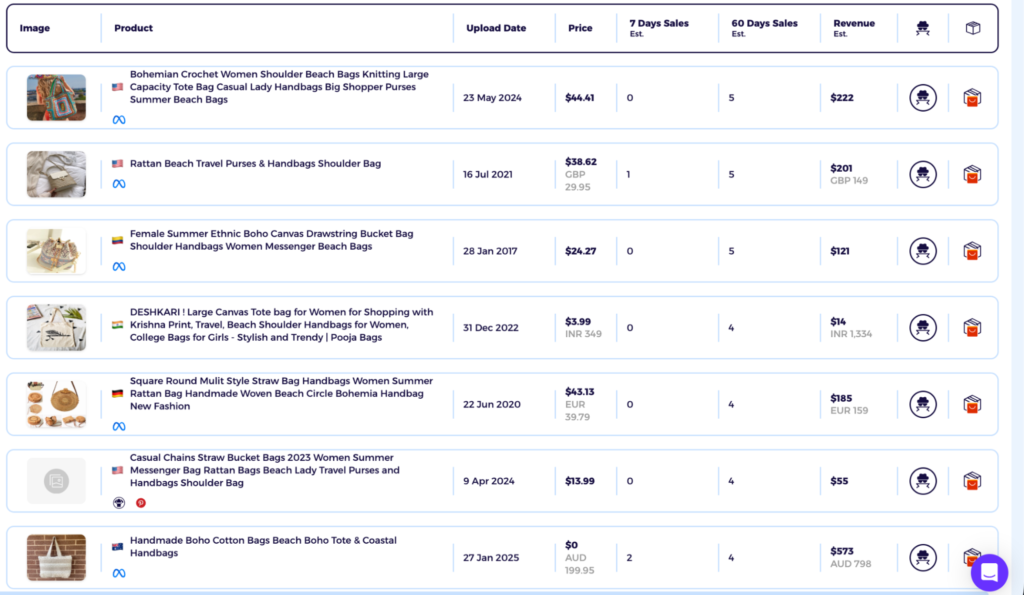1024x595 pixels.
Task: Sort by Revenue Est. column header
Action: coord(854,27)
